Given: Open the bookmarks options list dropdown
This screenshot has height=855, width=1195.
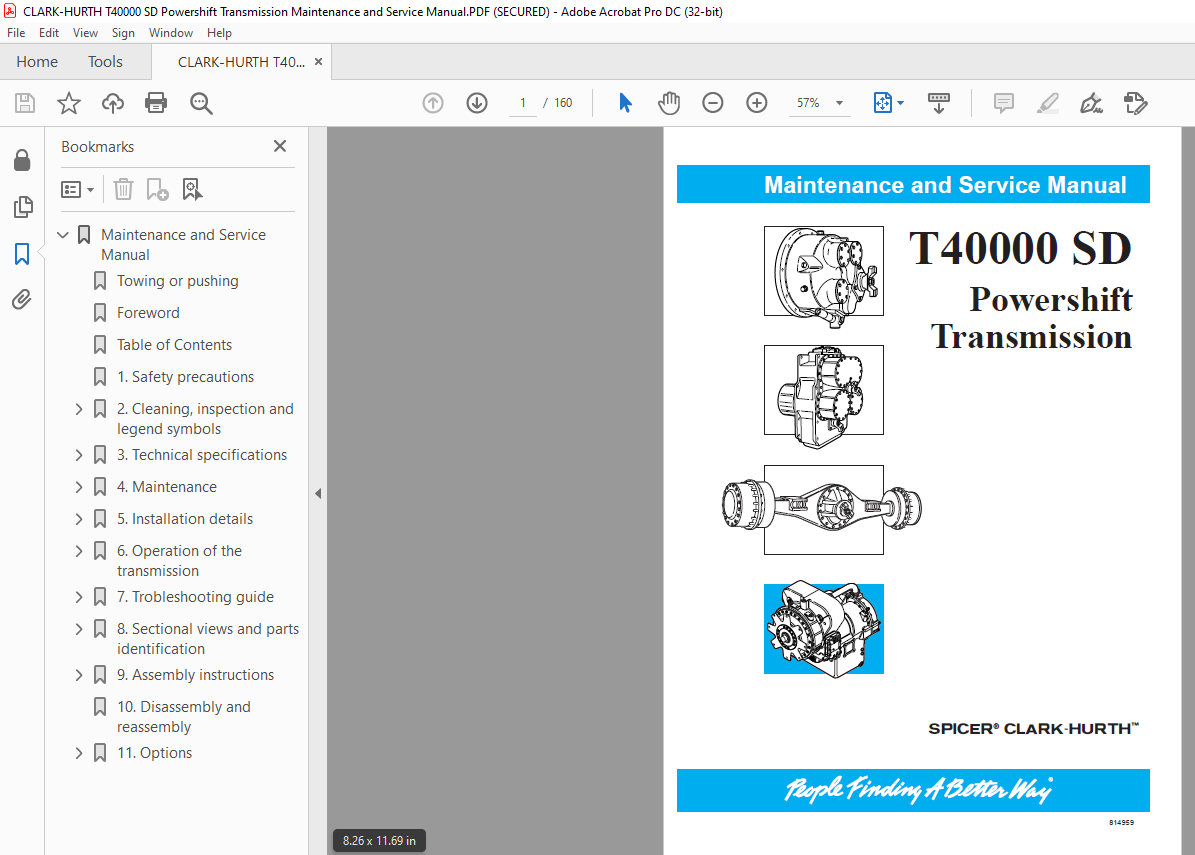Looking at the screenshot, I should (x=77, y=189).
